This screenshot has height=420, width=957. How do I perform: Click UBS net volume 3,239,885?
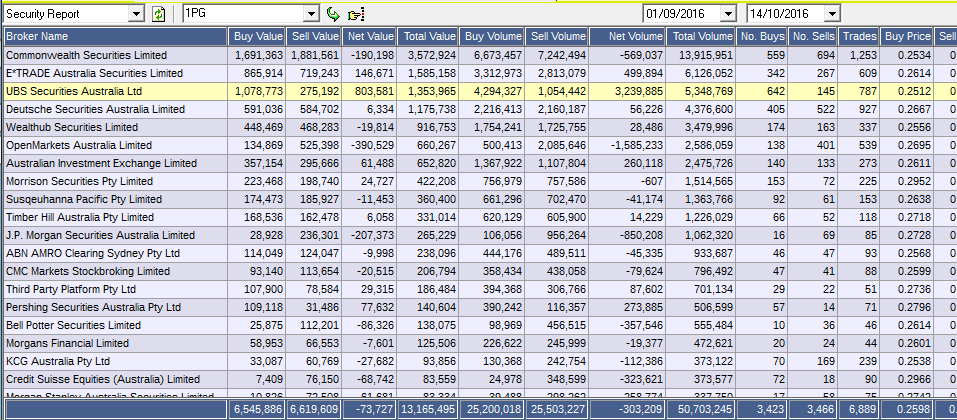[x=627, y=92]
